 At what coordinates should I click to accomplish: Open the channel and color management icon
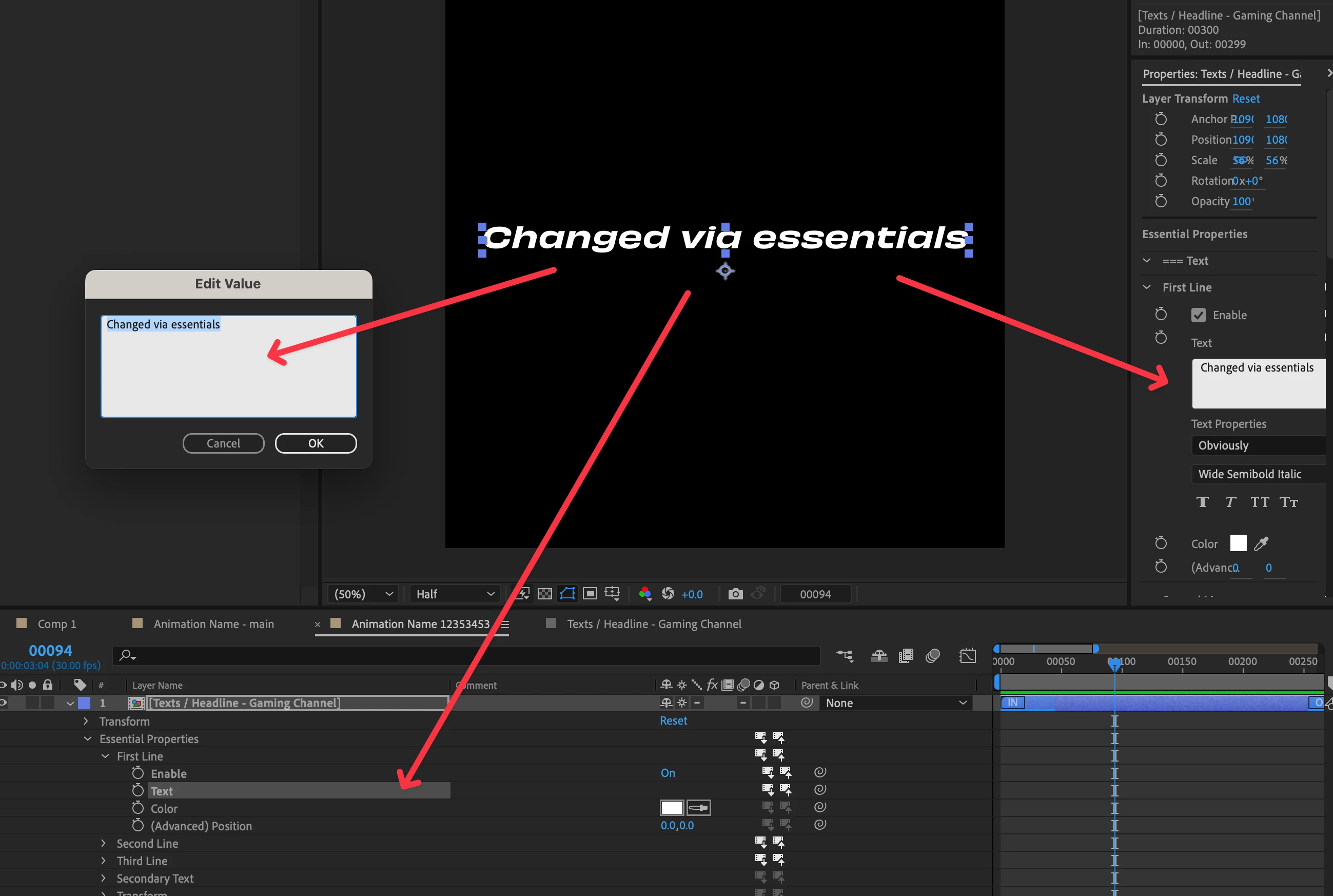pyautogui.click(x=645, y=594)
